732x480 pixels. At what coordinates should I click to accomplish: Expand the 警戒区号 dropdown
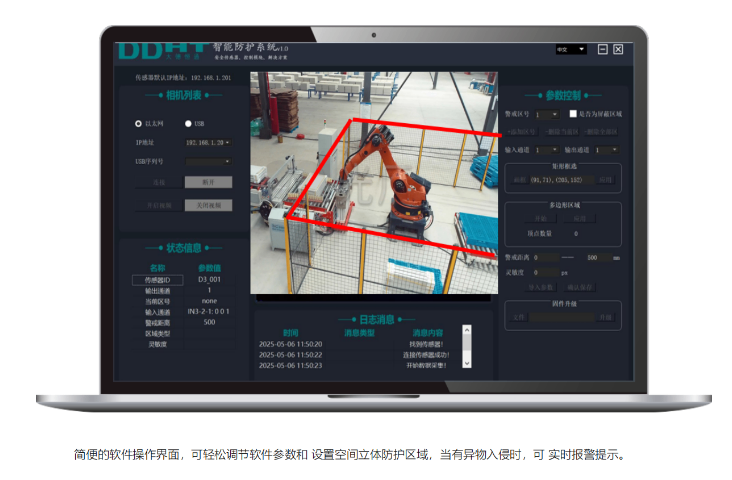[x=548, y=114]
